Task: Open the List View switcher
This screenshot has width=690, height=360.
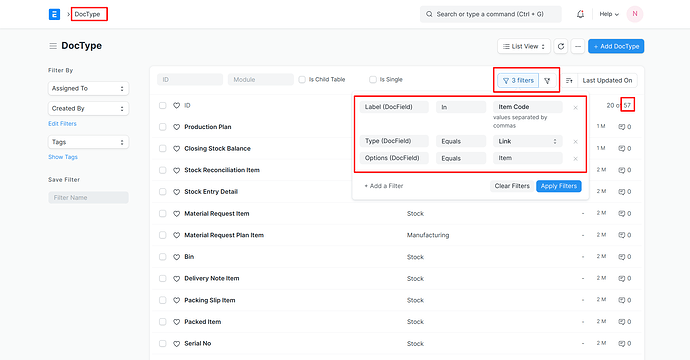Action: tap(524, 46)
